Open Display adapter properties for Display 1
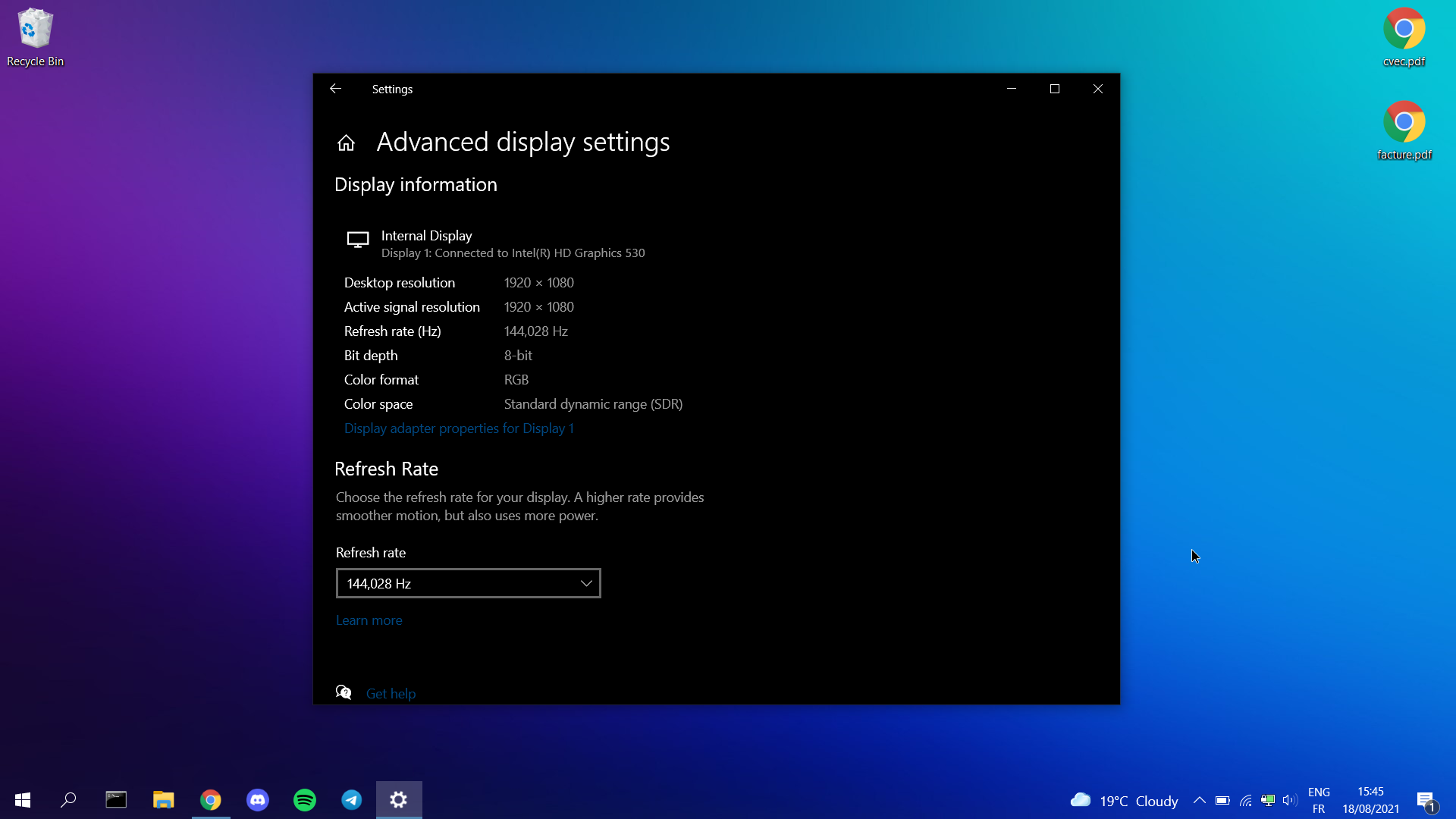1456x819 pixels. click(x=459, y=428)
